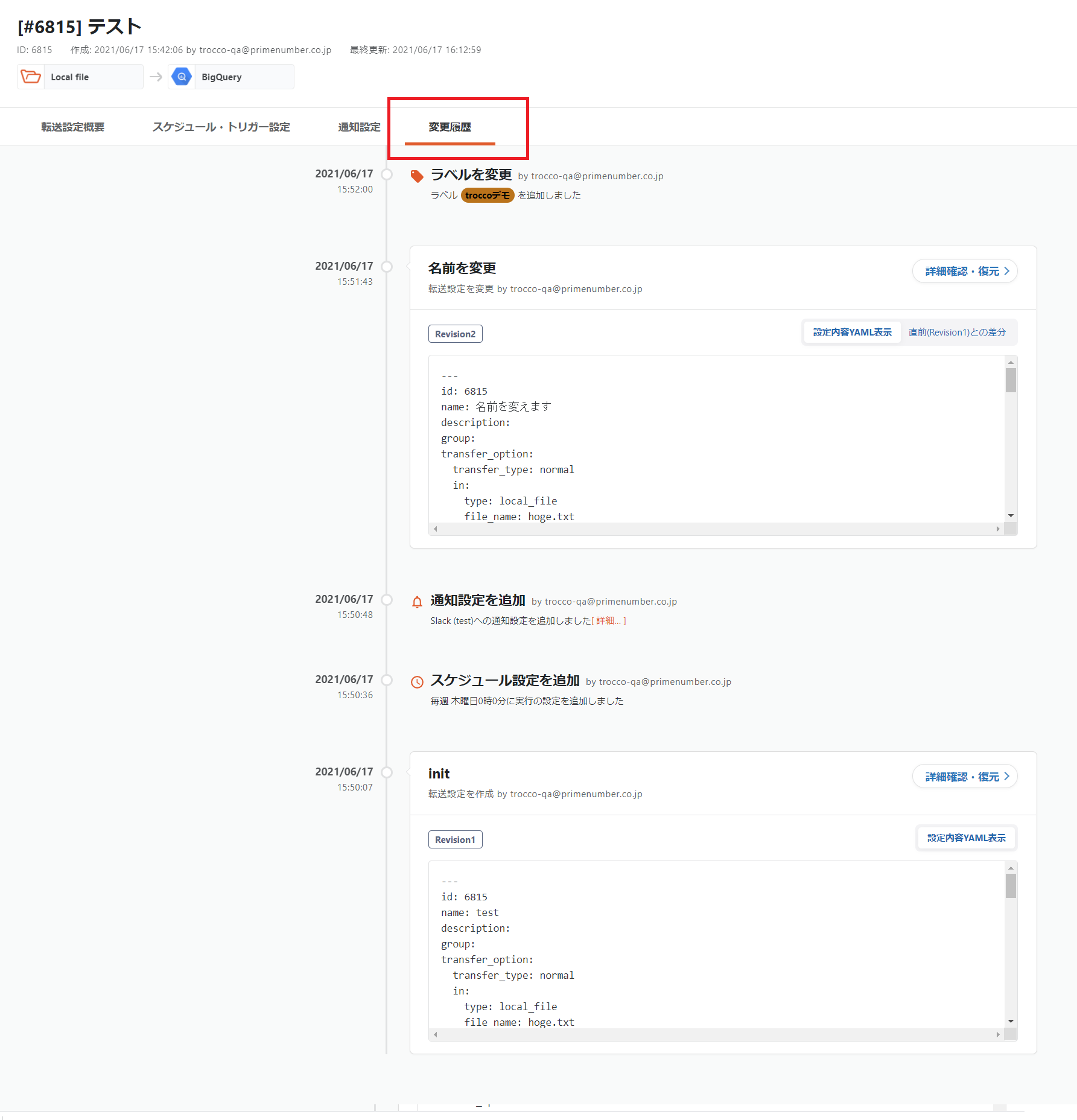The height and width of the screenshot is (1120, 1077).
Task: Click the orange label tag icon
Action: [x=416, y=176]
